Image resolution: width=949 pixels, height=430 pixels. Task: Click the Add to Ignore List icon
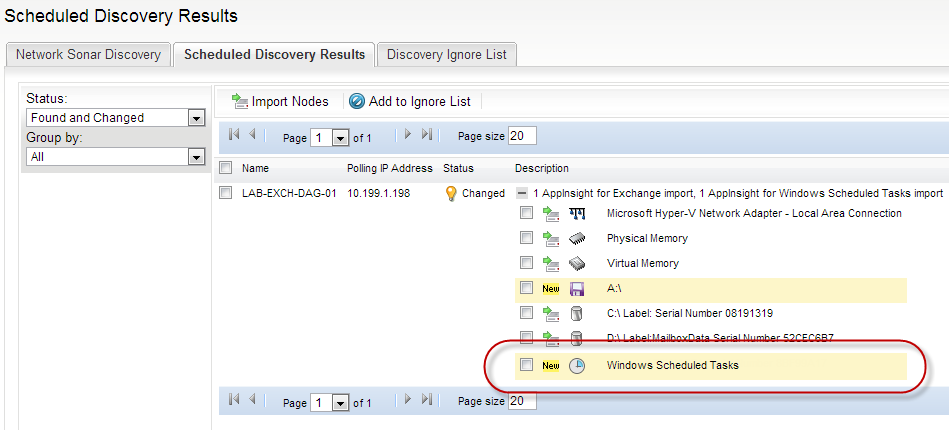pos(357,102)
